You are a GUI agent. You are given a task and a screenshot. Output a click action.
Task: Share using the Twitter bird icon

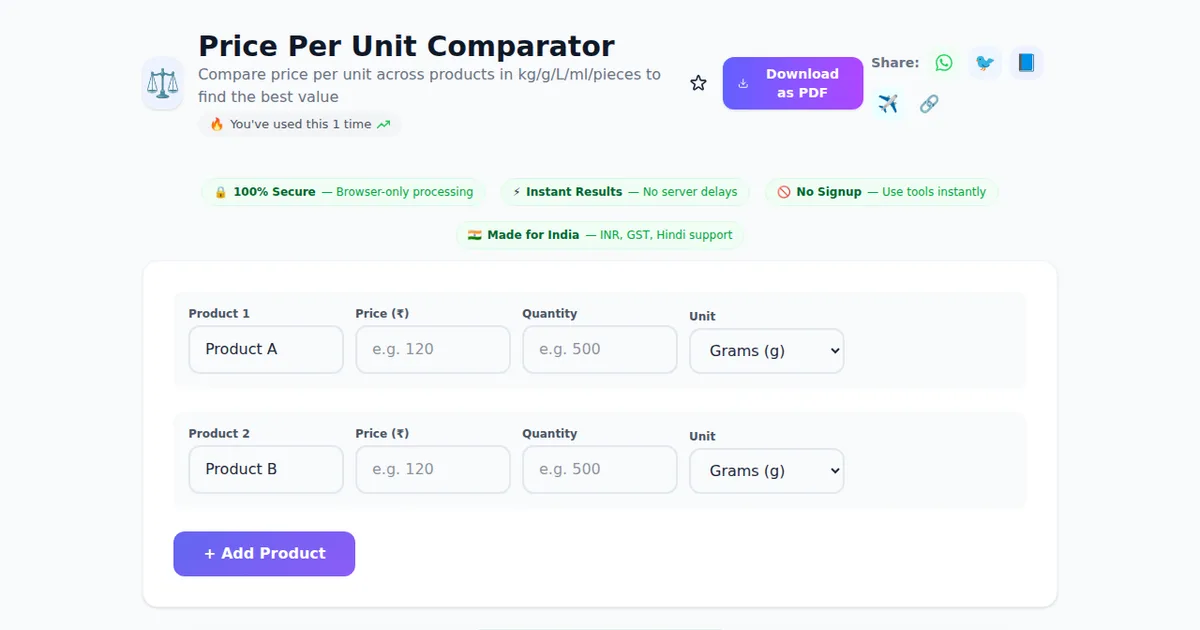[985, 63]
